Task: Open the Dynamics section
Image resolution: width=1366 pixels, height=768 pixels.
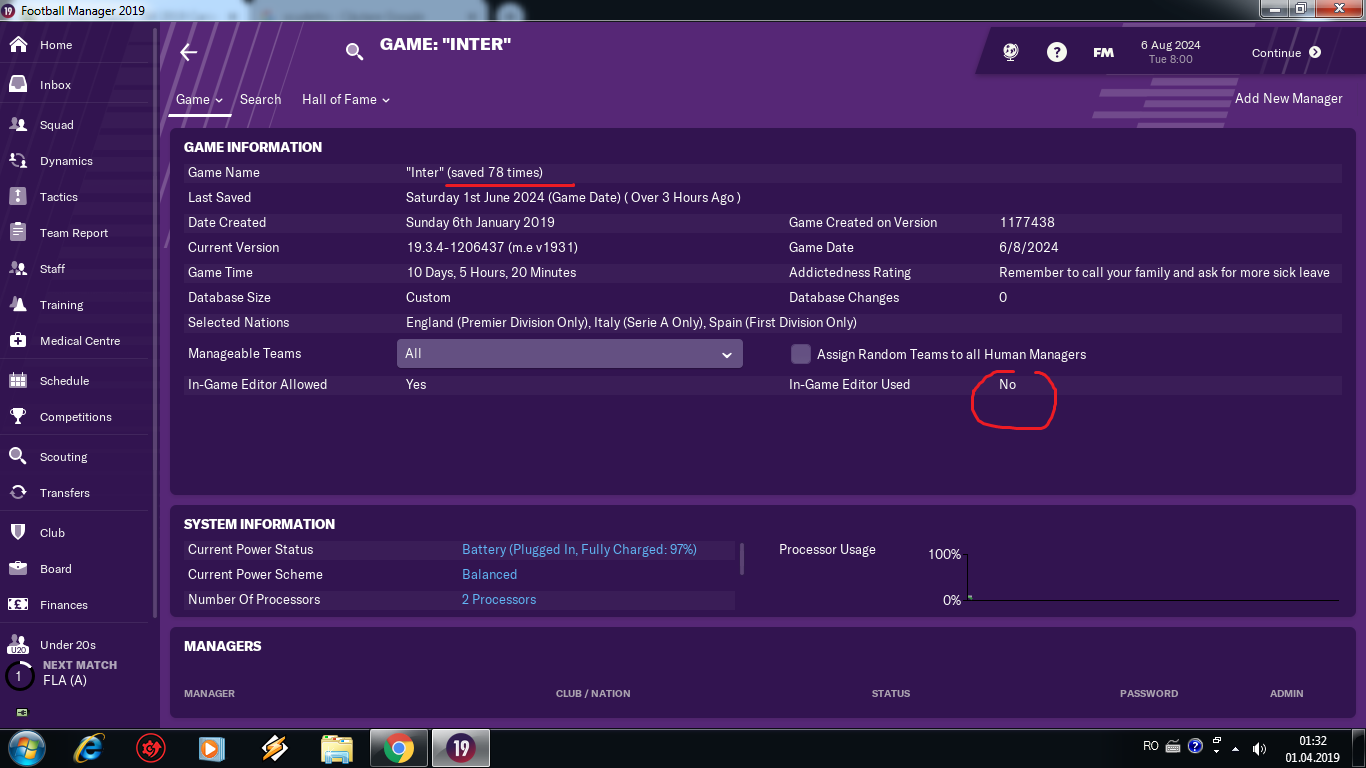Action: click(66, 161)
